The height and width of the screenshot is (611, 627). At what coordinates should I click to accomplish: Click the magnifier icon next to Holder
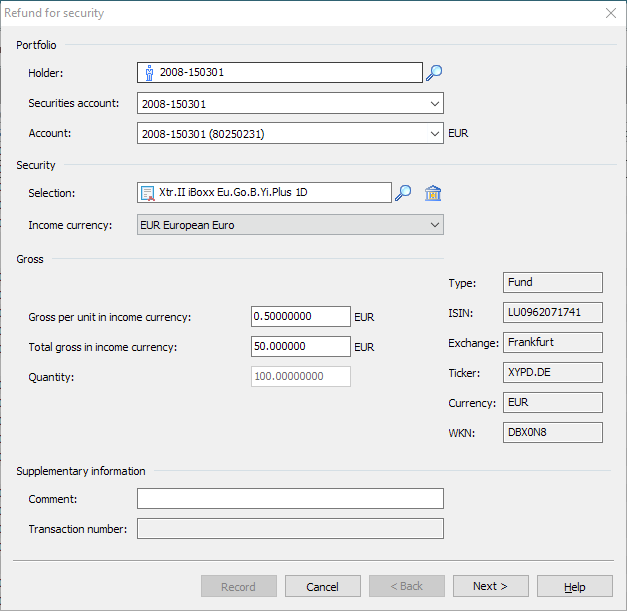[434, 72]
